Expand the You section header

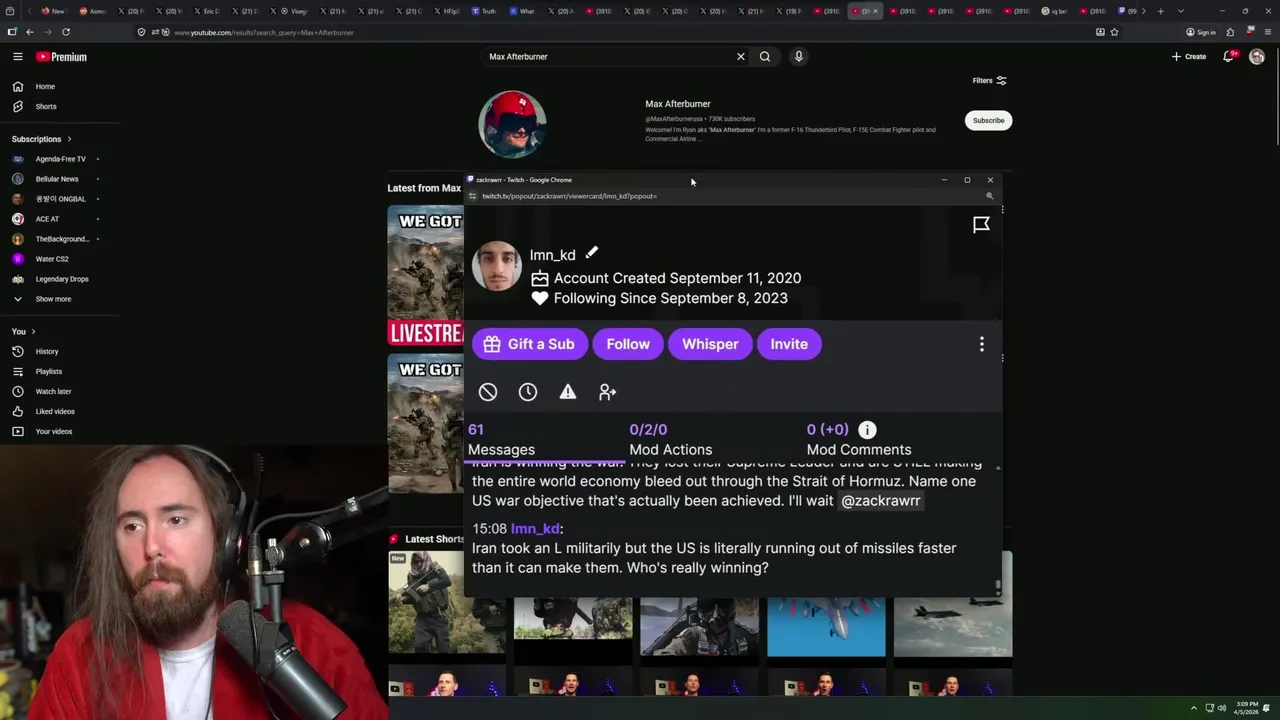(24, 331)
